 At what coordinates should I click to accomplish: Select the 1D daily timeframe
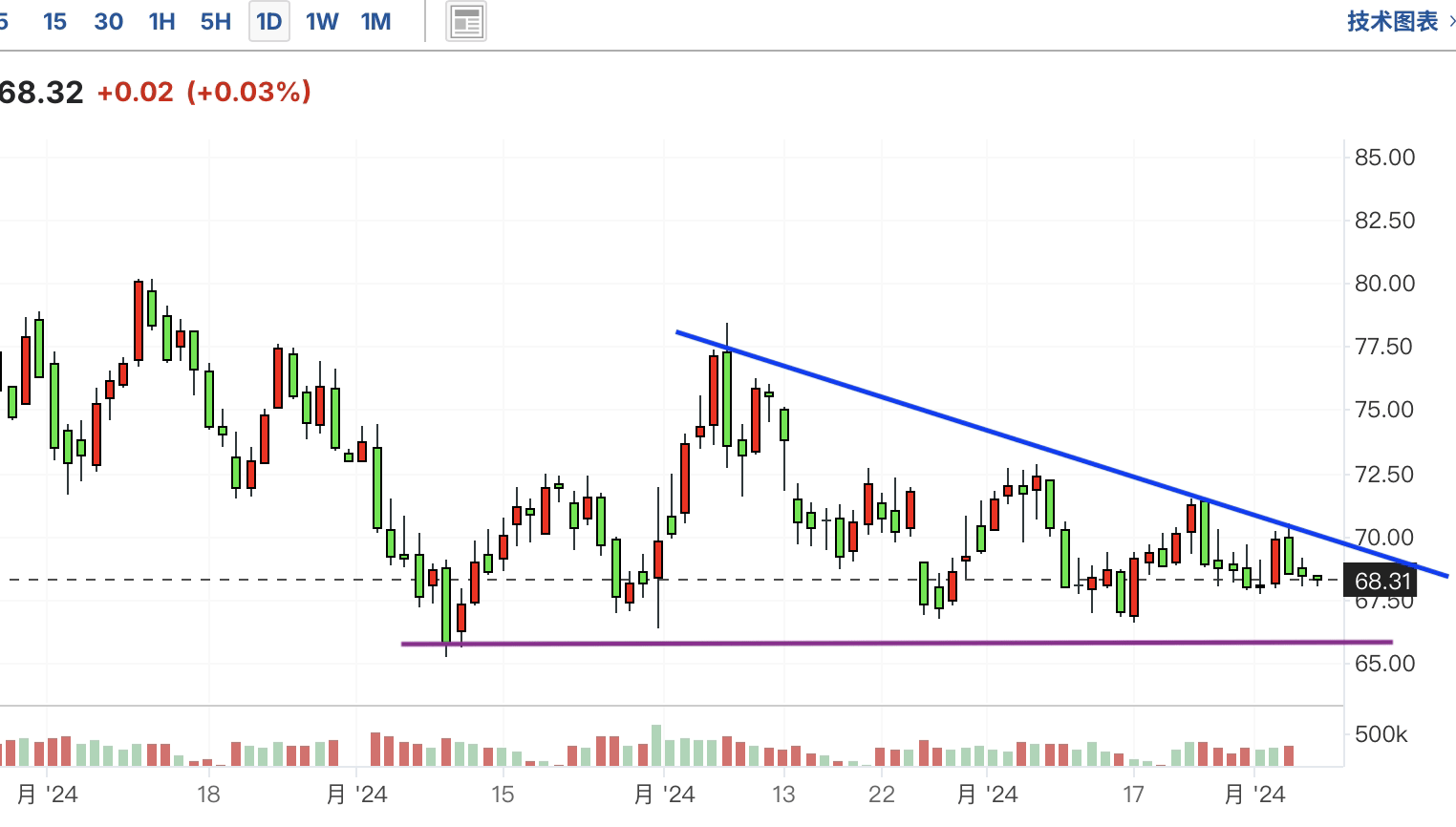269,22
